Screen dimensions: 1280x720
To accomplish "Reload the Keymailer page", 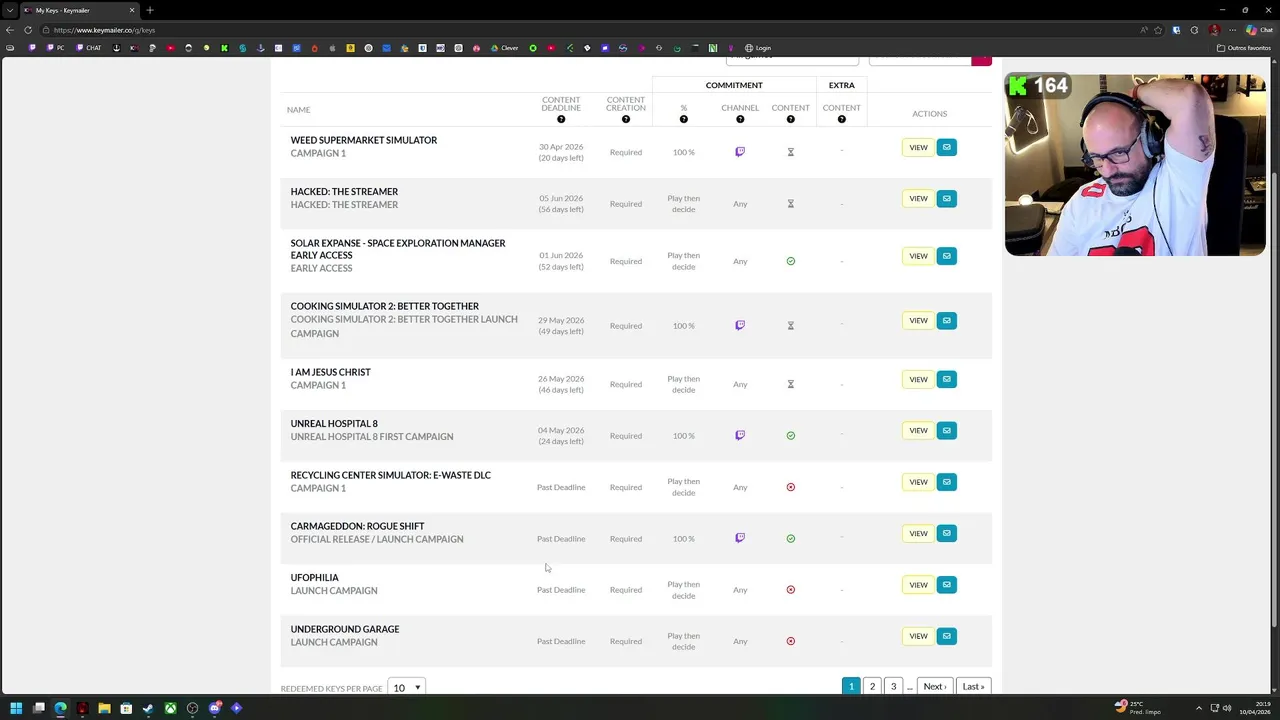I will 28,30.
